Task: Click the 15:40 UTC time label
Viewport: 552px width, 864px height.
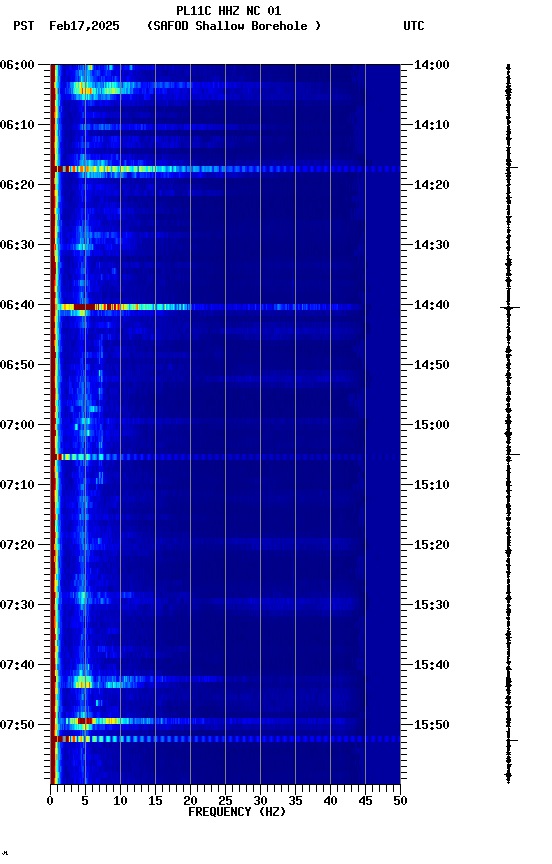Action: [432, 666]
